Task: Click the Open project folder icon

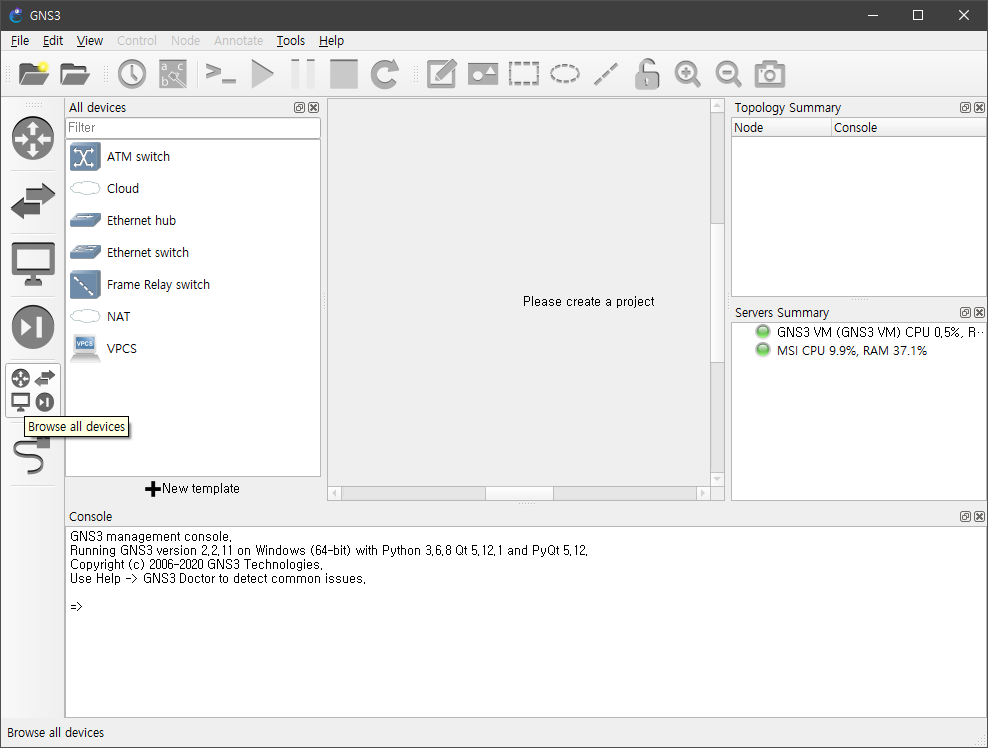Action: (74, 74)
